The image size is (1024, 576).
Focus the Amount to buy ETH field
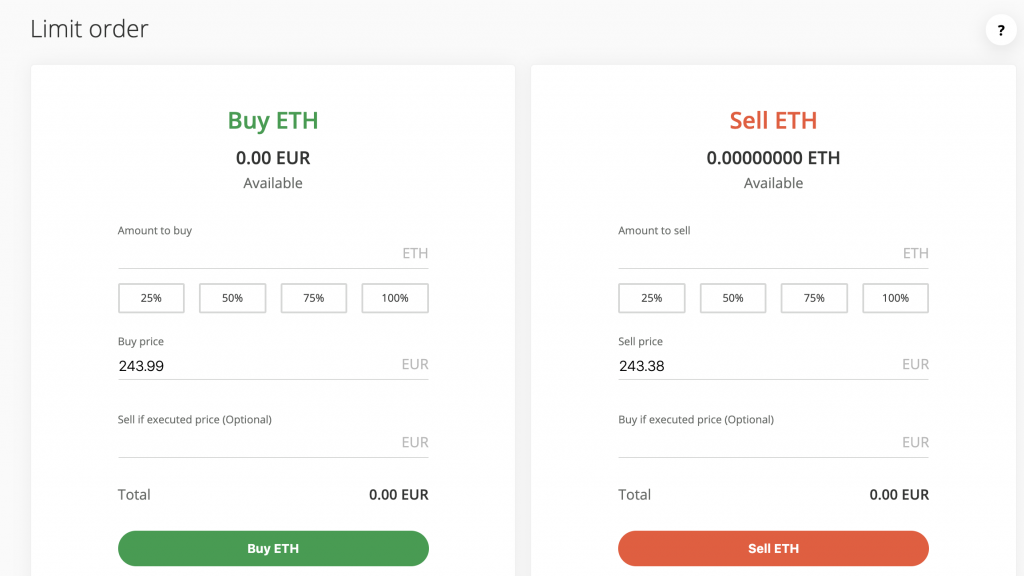tap(273, 254)
